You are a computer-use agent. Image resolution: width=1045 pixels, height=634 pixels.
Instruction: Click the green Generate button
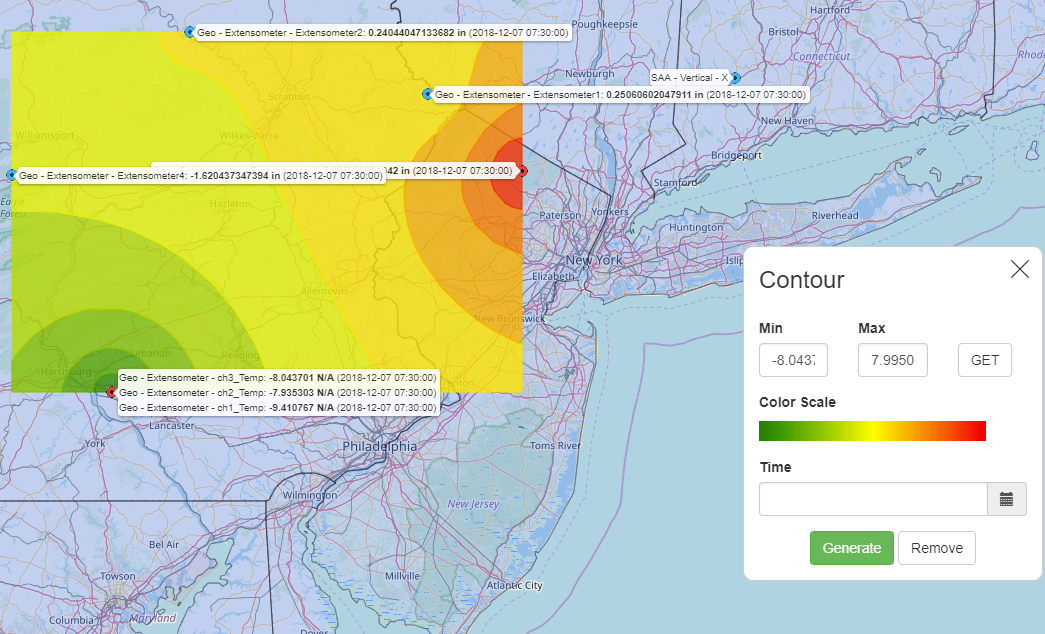tap(852, 548)
